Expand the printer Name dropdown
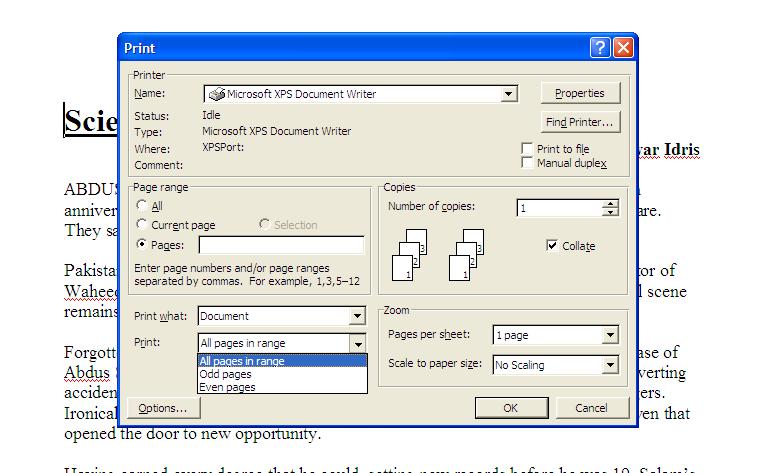 tap(509, 94)
